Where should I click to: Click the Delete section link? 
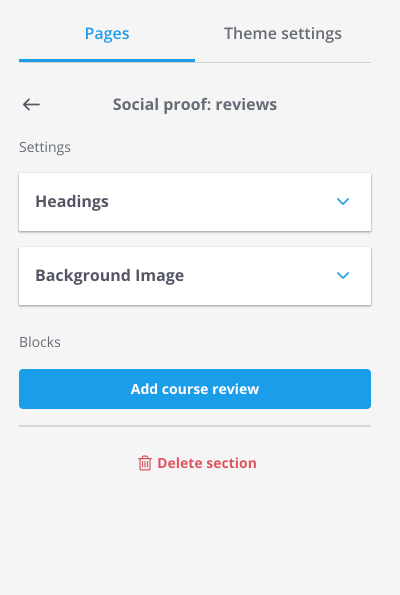pos(197,463)
